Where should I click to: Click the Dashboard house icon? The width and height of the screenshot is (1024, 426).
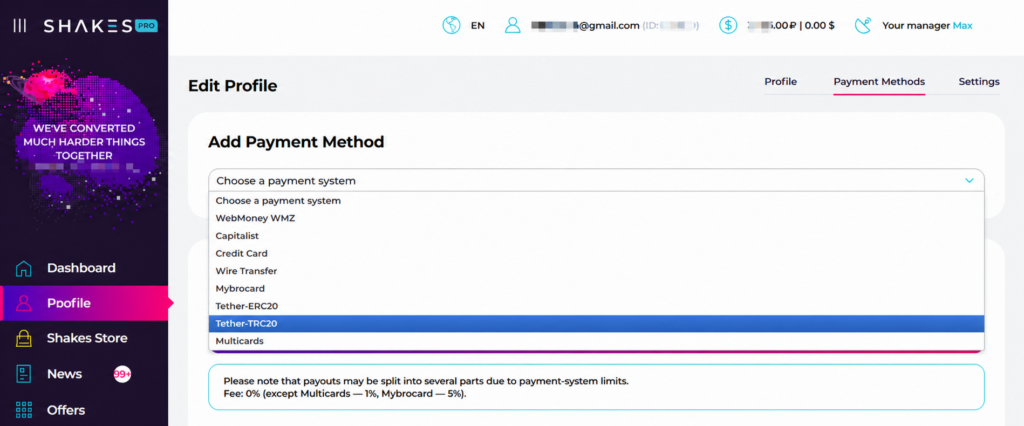24,268
